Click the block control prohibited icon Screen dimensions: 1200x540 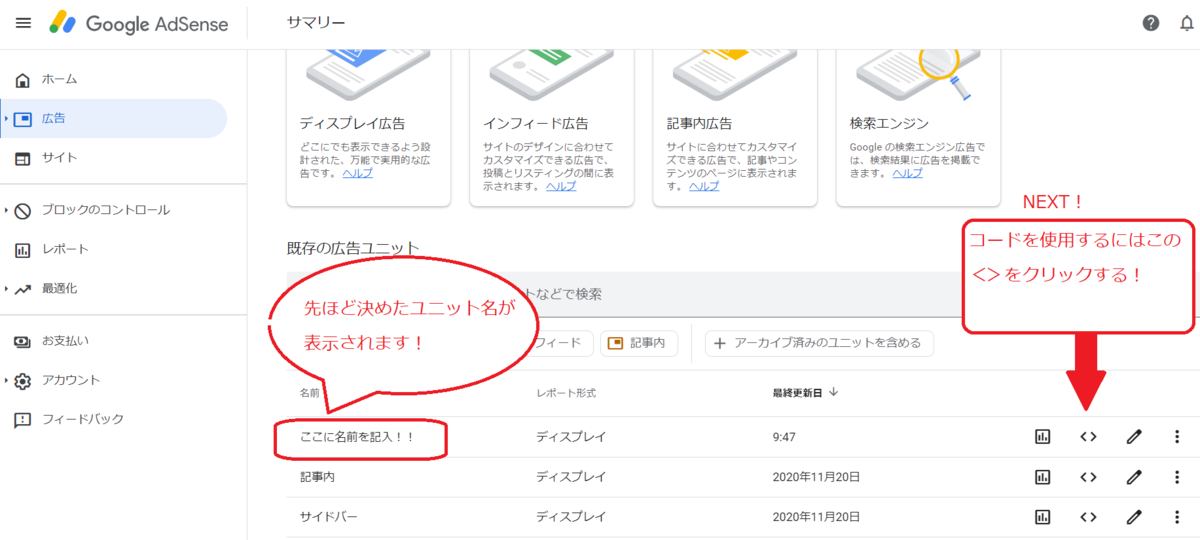click(x=23, y=210)
